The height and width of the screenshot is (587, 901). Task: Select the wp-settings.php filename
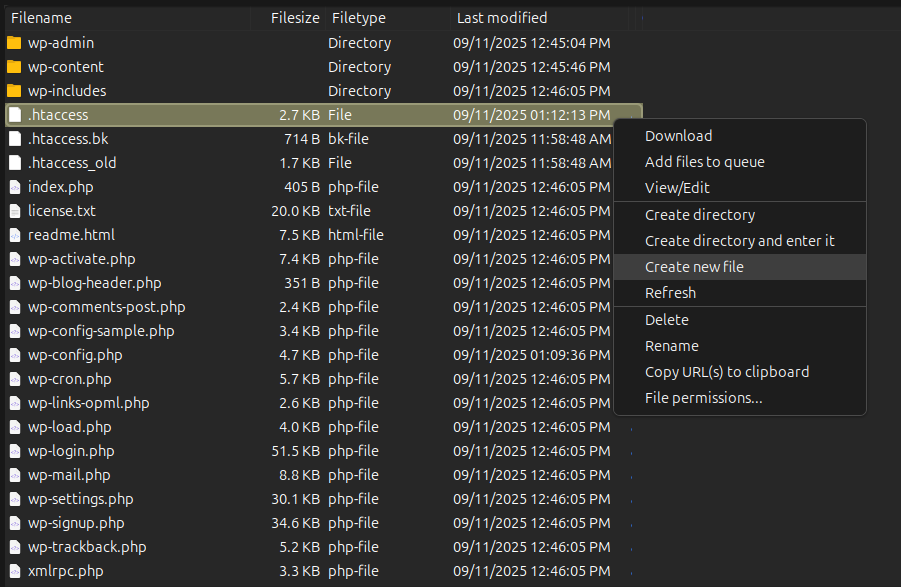80,499
